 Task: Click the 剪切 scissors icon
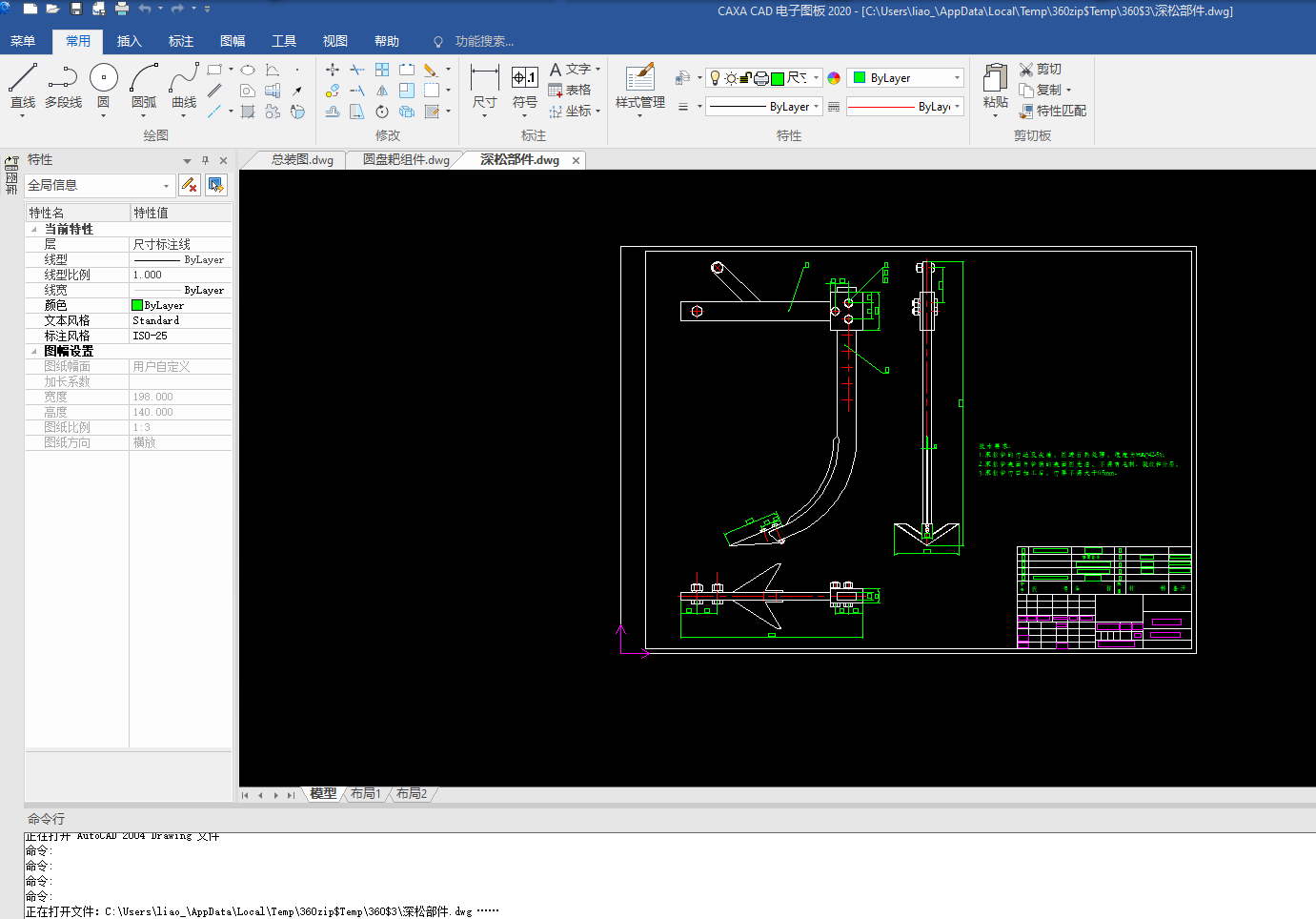[x=1026, y=70]
